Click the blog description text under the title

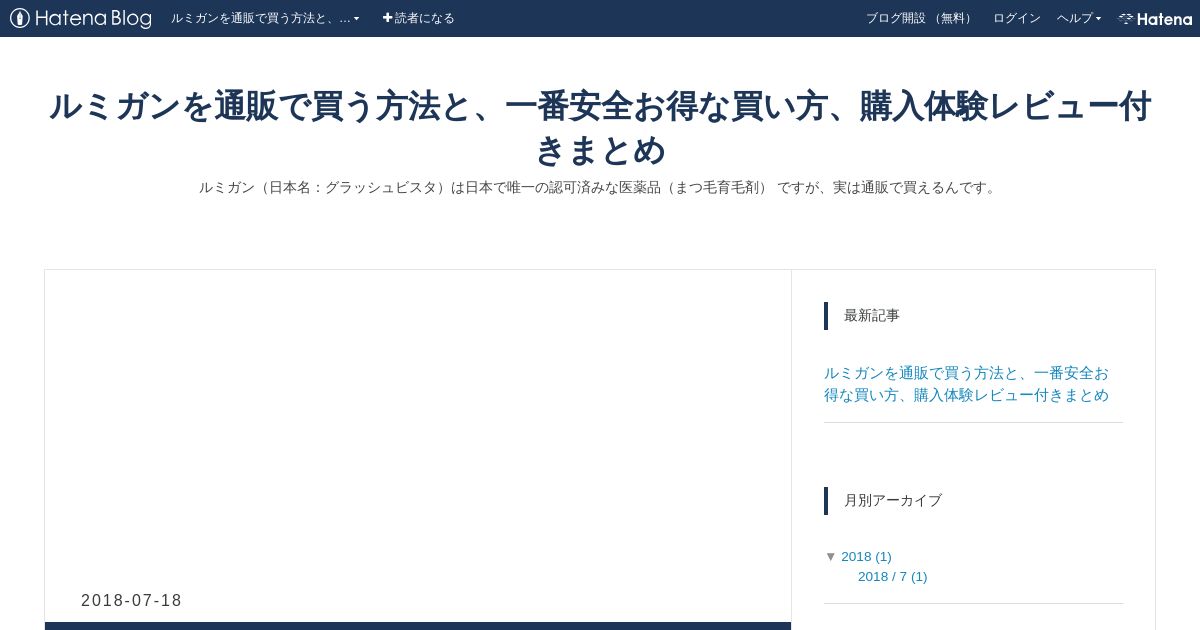pyautogui.click(x=600, y=187)
